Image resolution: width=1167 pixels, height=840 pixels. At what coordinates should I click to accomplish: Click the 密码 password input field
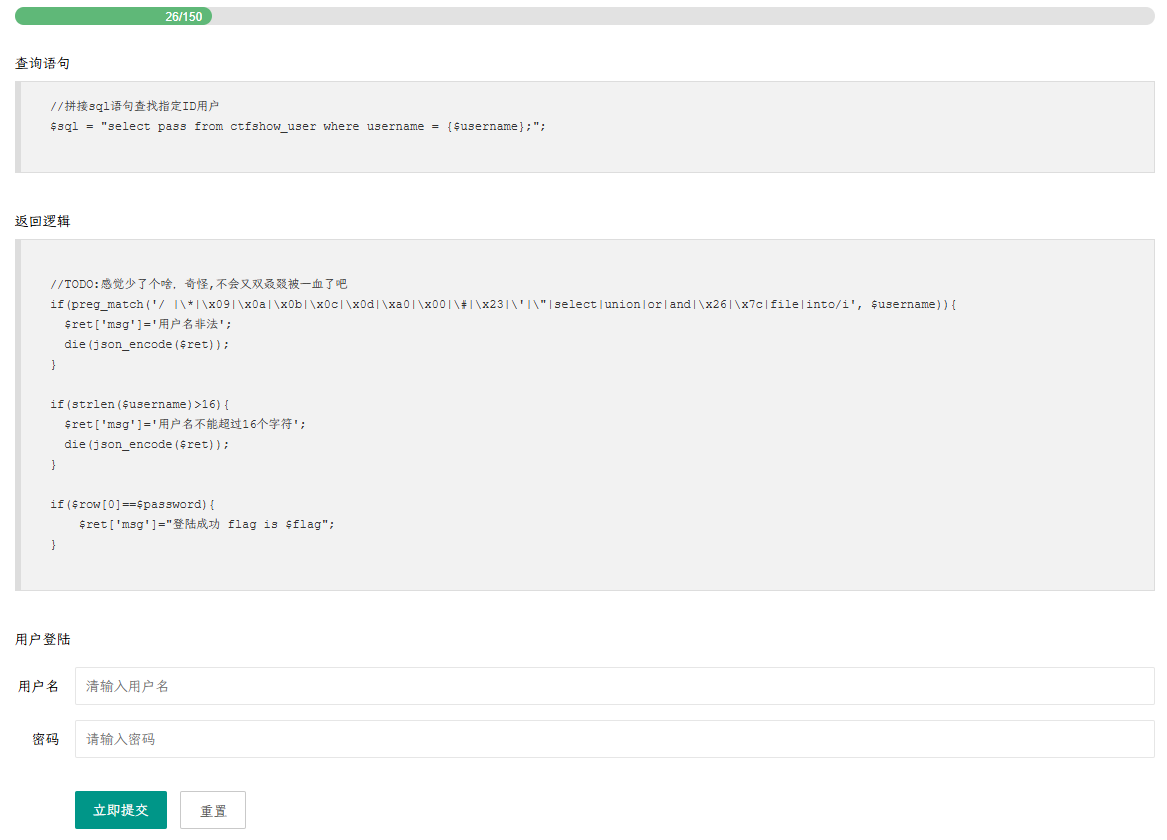[614, 739]
